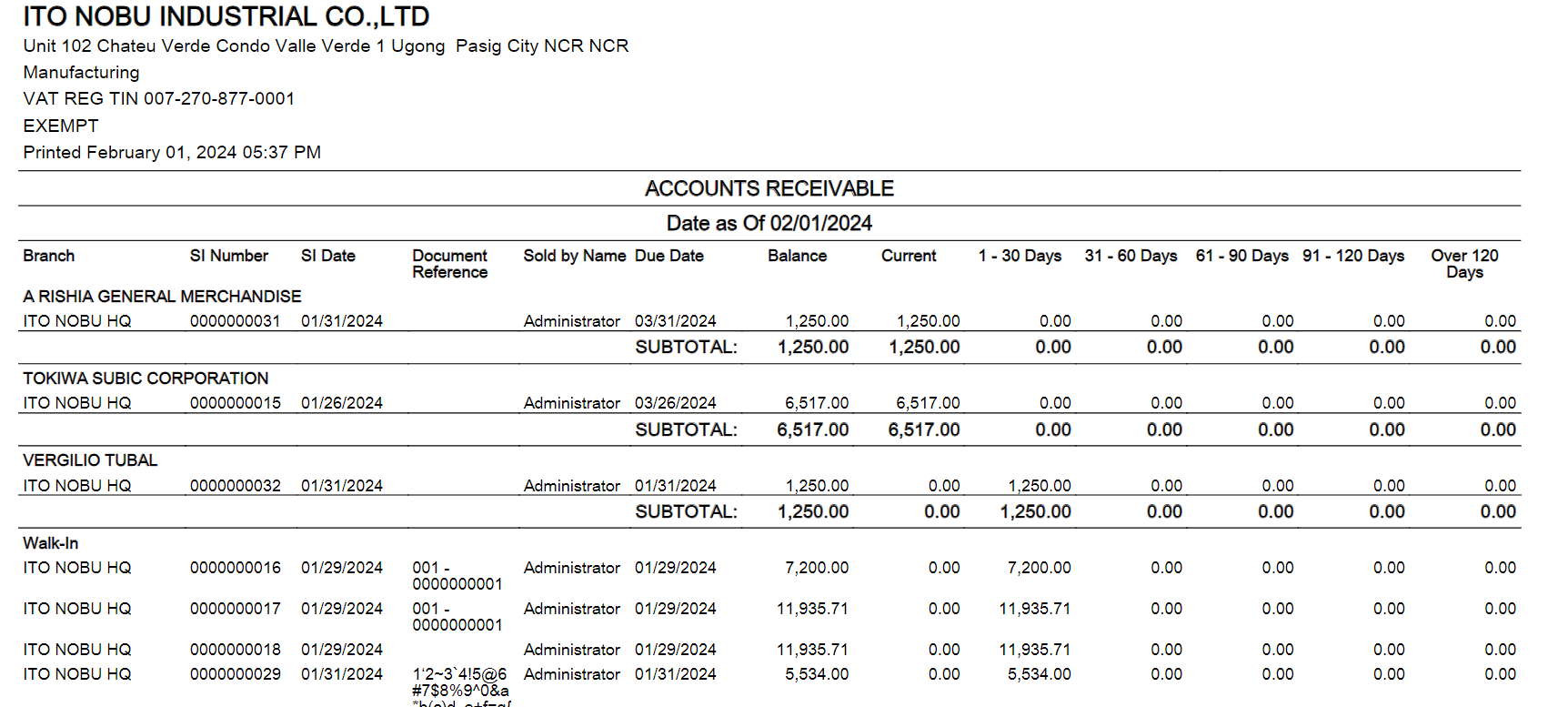Click the Over 120 Days column header
1568x707 pixels.
point(1464,264)
